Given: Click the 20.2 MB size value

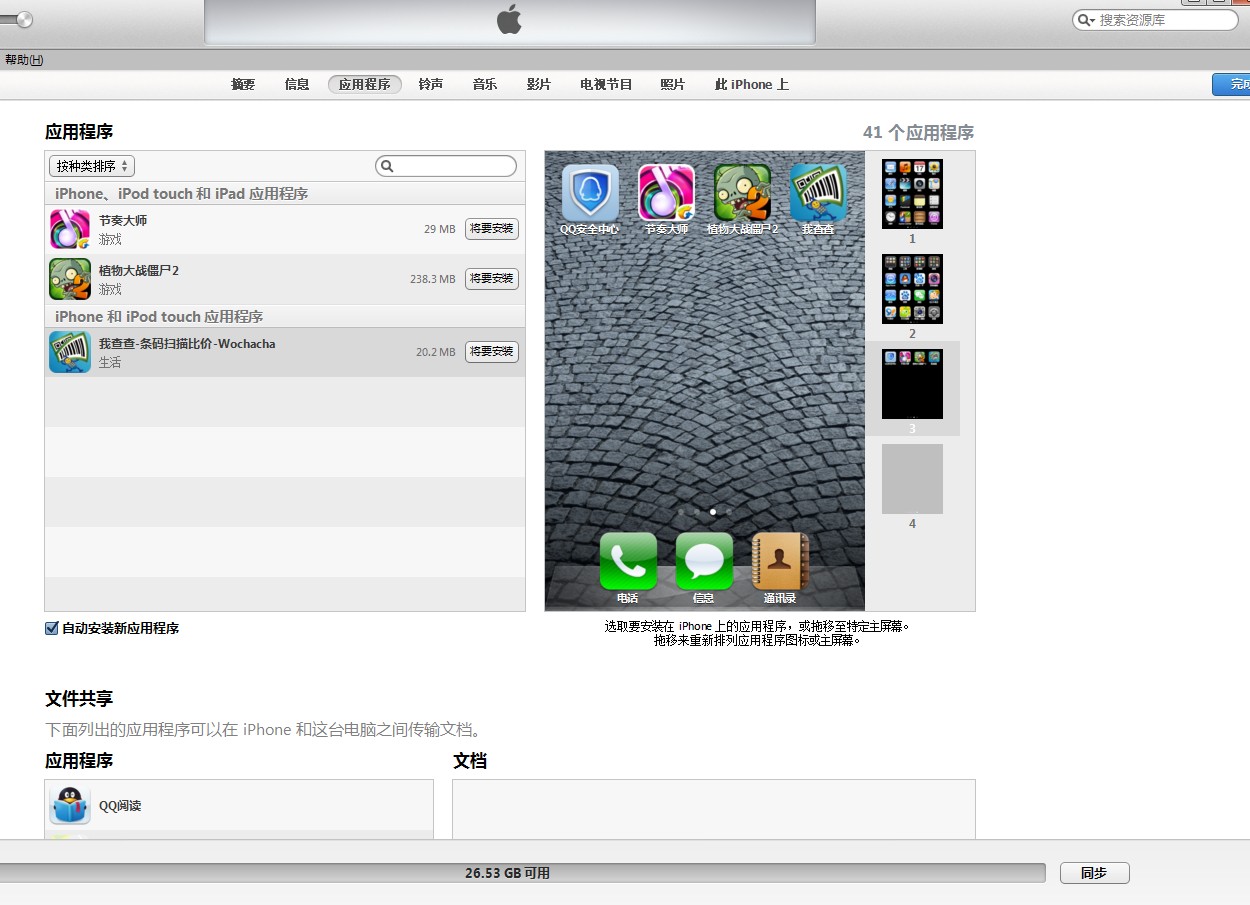Looking at the screenshot, I should pos(436,352).
